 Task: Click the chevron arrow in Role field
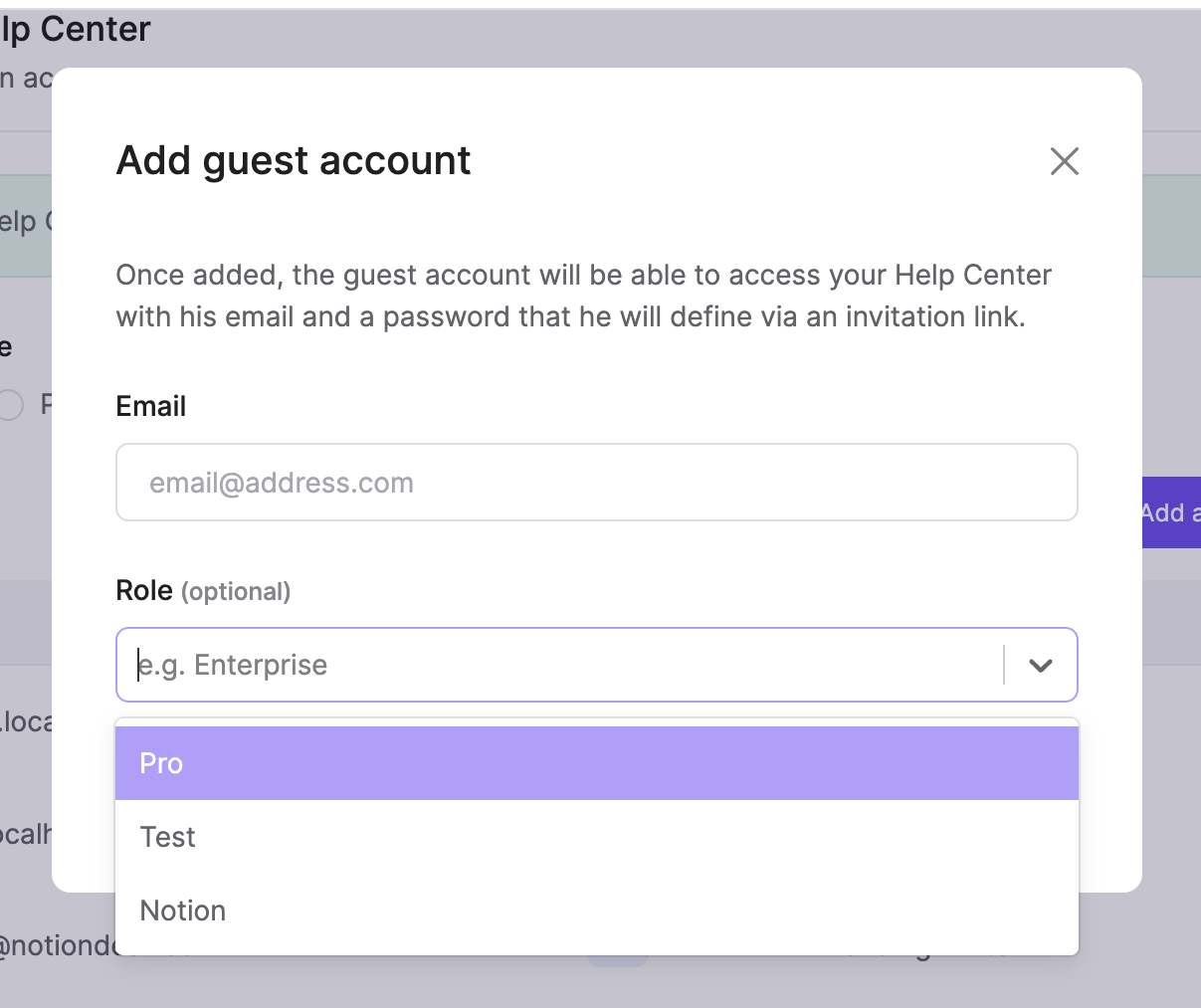click(1041, 665)
